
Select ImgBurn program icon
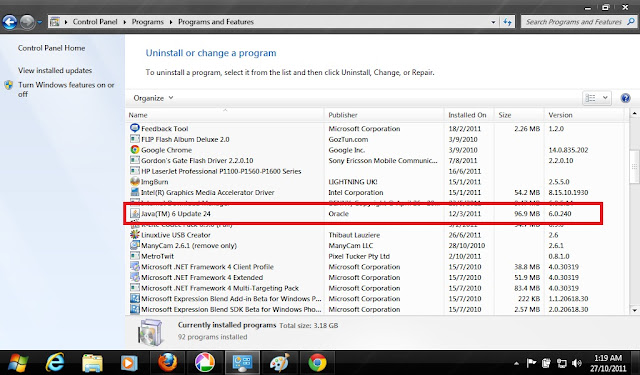tap(135, 181)
